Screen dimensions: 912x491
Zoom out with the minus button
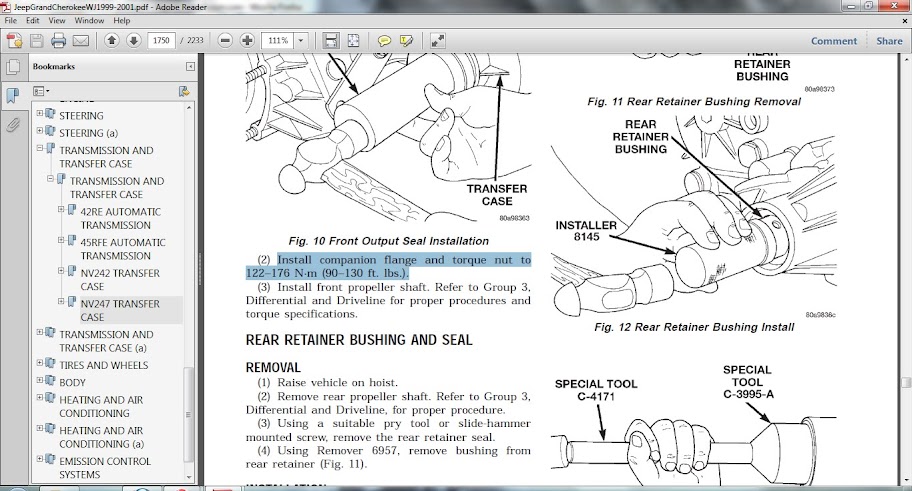click(x=225, y=40)
